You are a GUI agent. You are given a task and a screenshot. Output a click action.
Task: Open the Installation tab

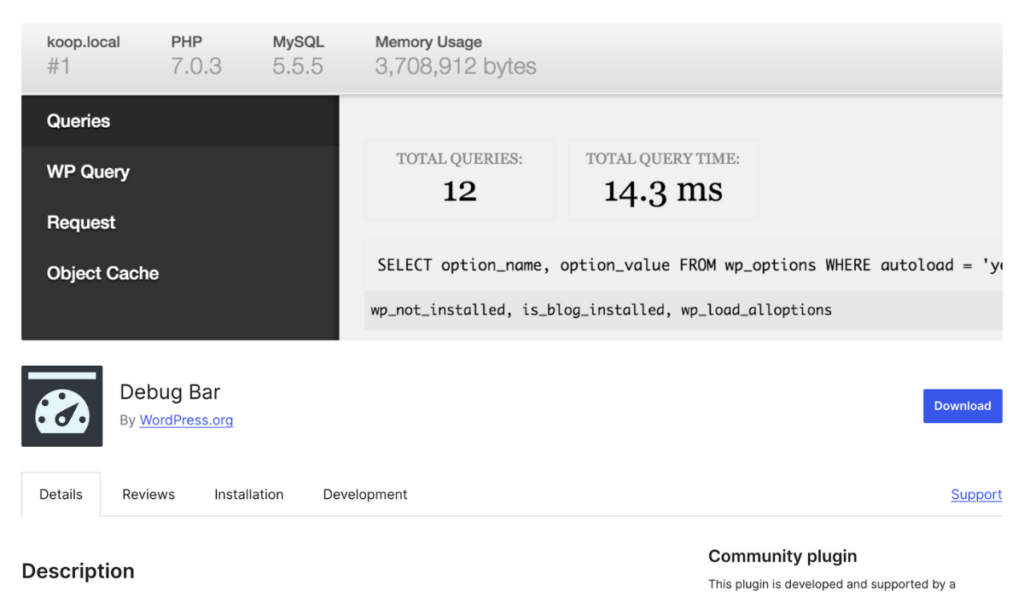point(248,494)
